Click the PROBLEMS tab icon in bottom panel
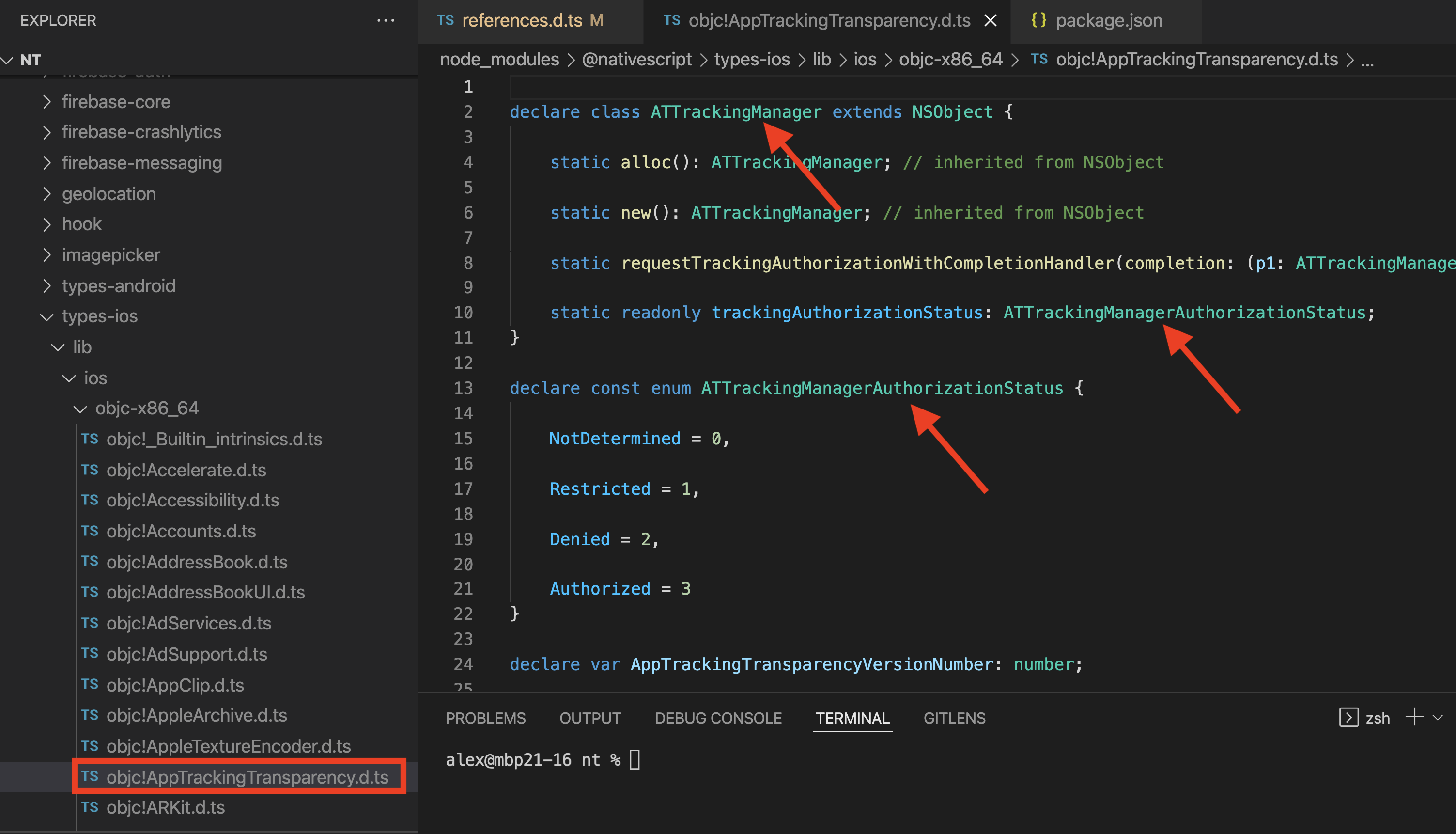Screen dimensions: 1456x834 click(485, 718)
